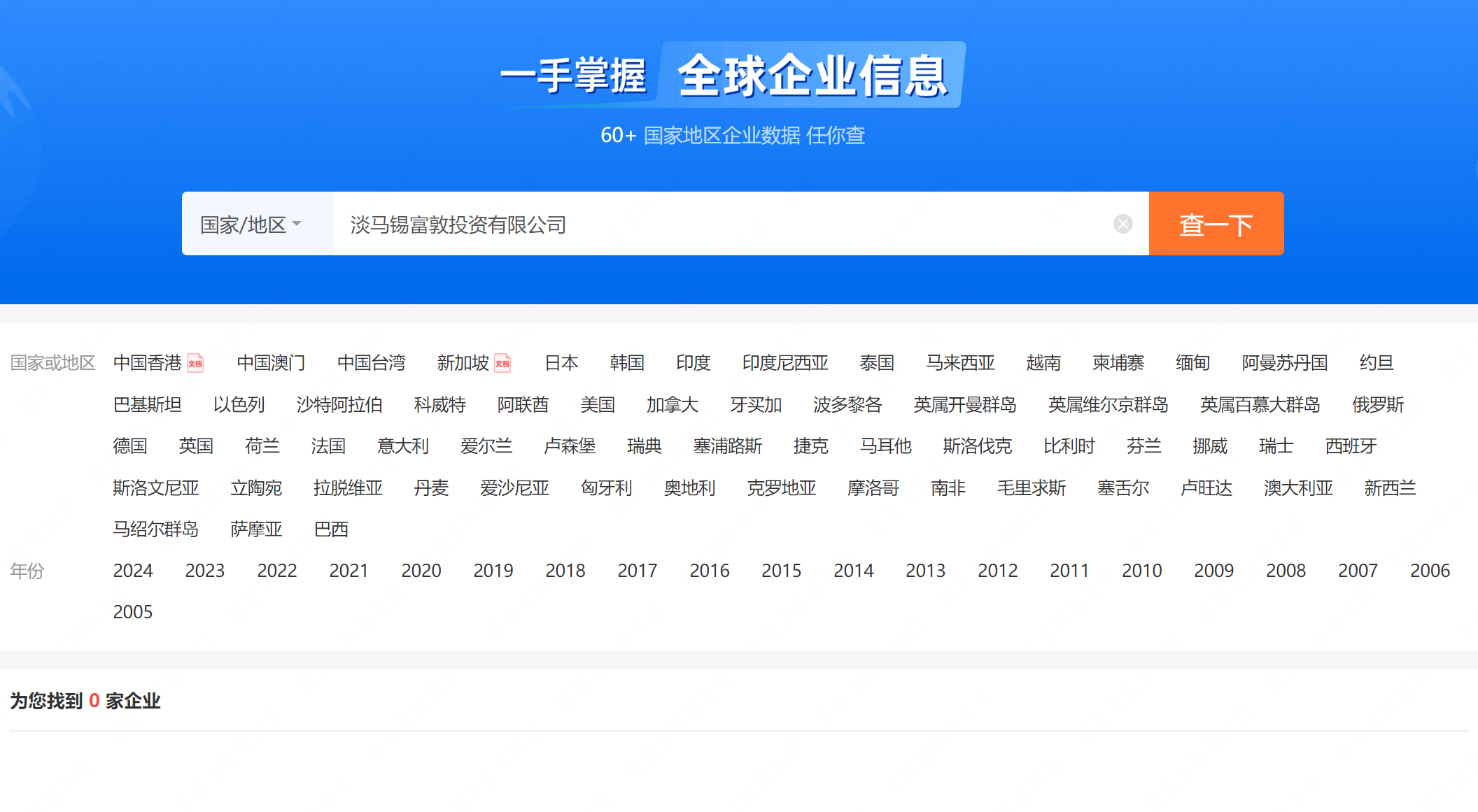Select 美国 from the country list

[x=597, y=405]
